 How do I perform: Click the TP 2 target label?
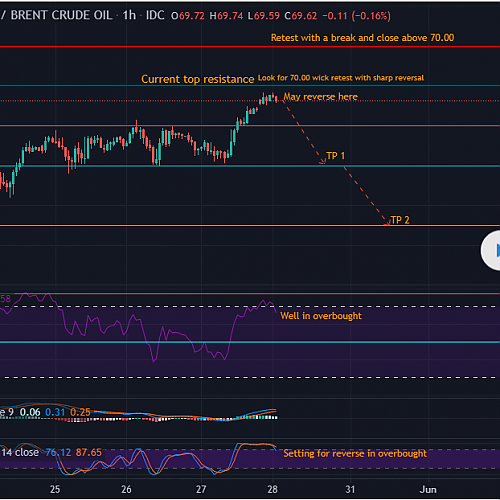click(400, 220)
